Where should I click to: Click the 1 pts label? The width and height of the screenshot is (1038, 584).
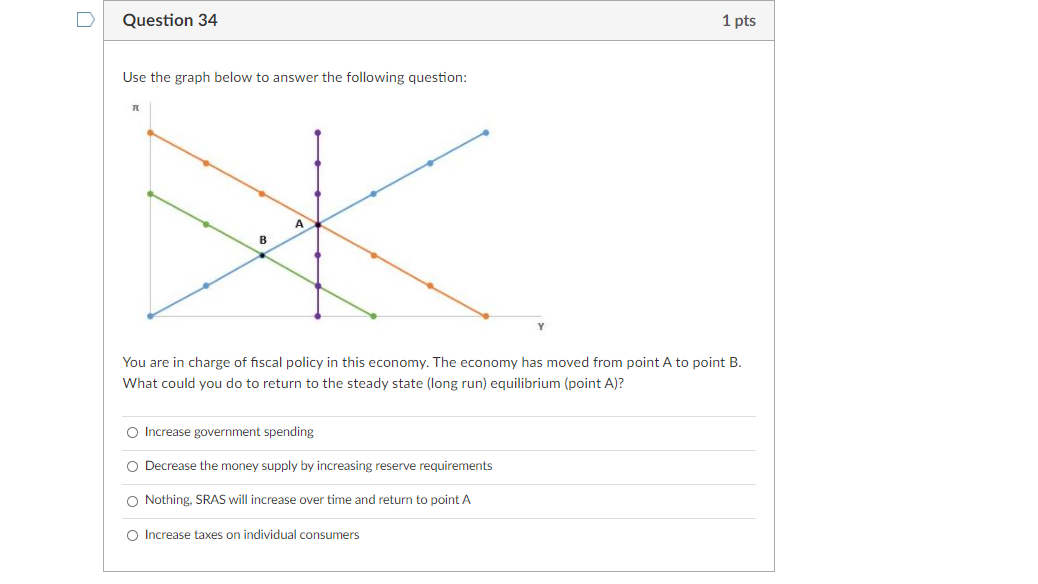pos(739,21)
